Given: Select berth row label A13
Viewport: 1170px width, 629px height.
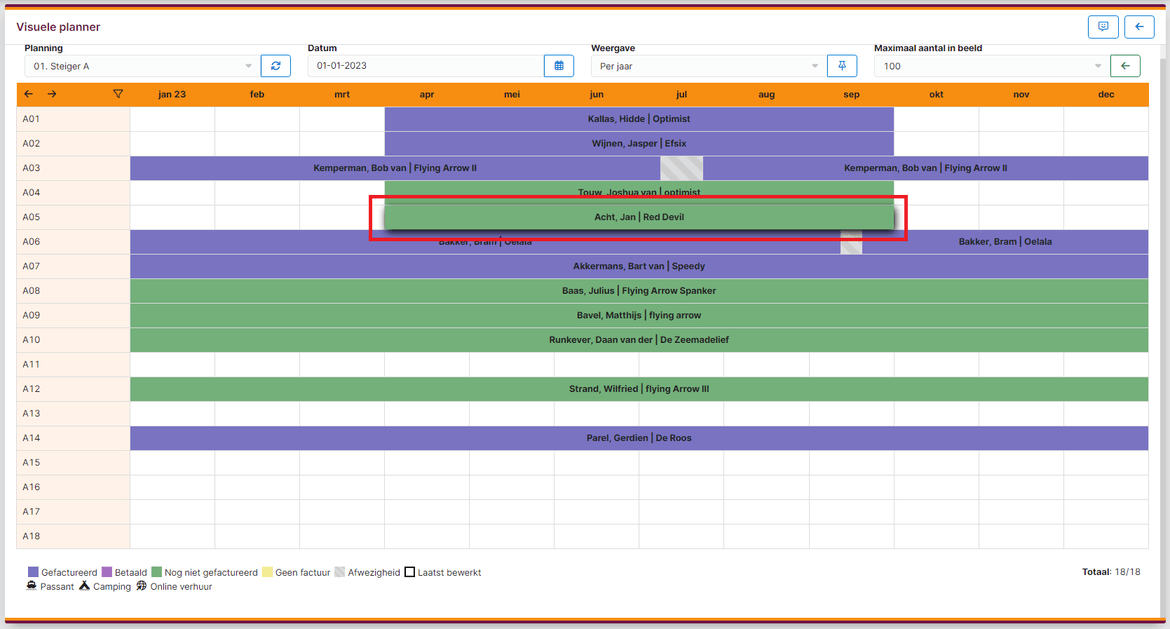Looking at the screenshot, I should tap(73, 413).
